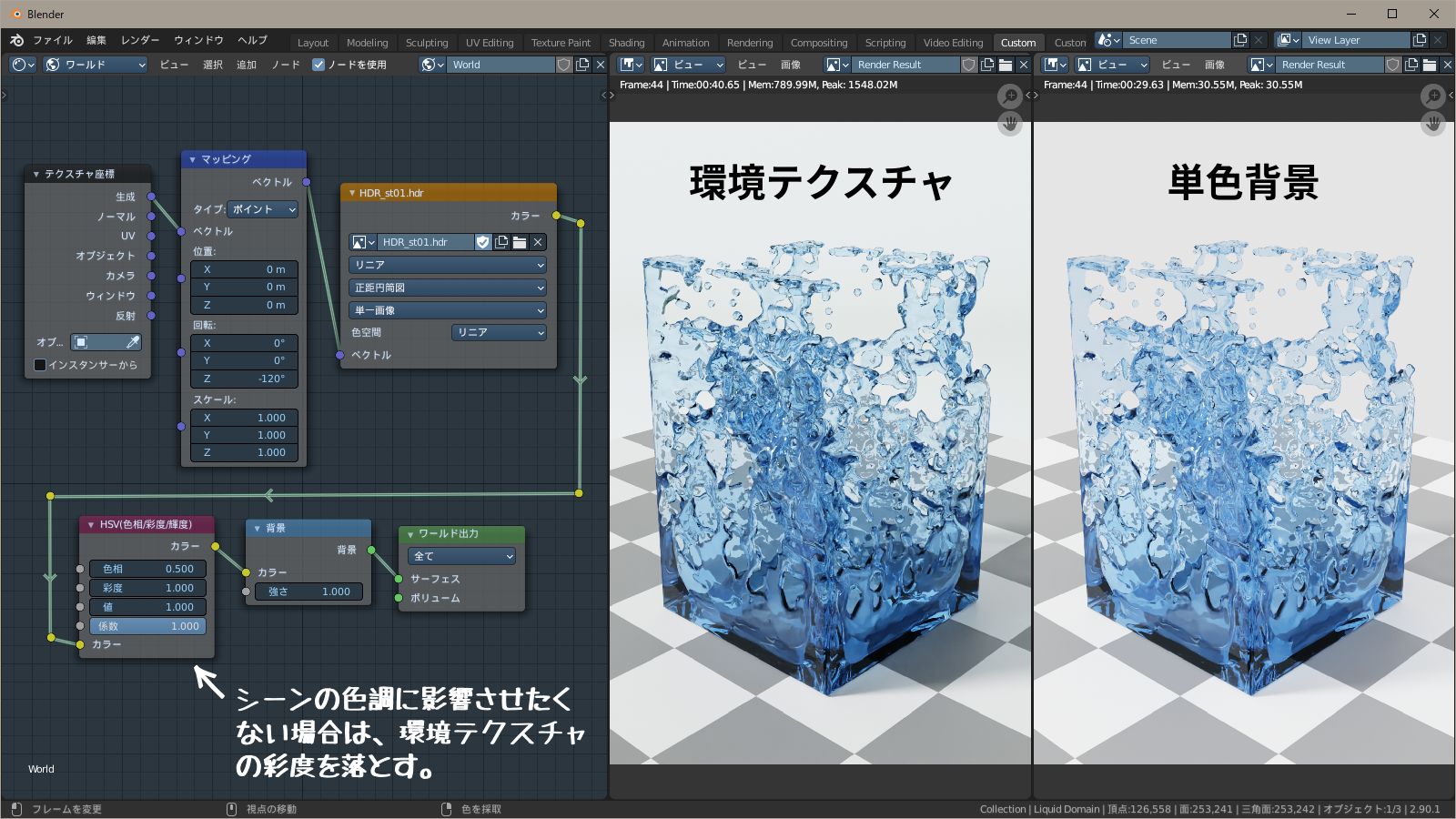Image resolution: width=1456 pixels, height=819 pixels.
Task: Toggle fake user for right Render Result
Action: coord(1393,65)
